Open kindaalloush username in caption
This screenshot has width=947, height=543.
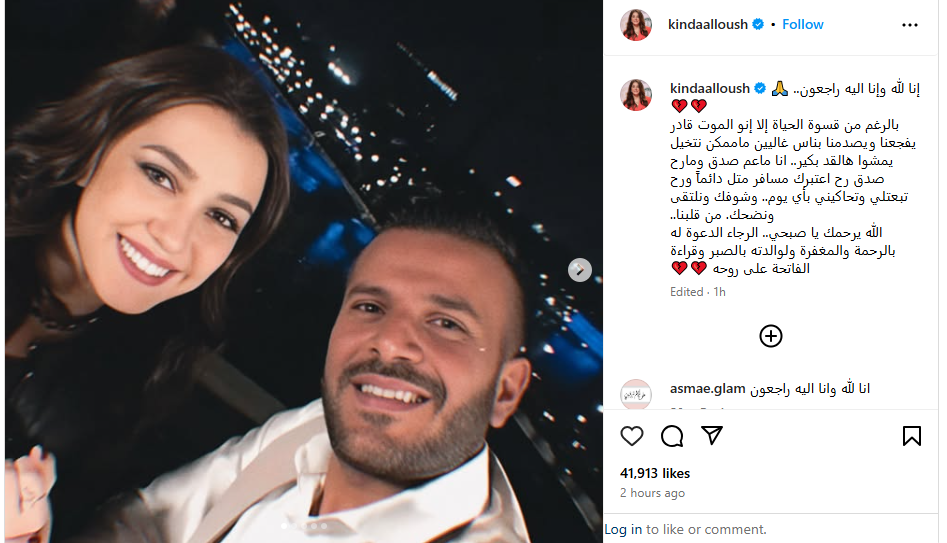click(710, 88)
